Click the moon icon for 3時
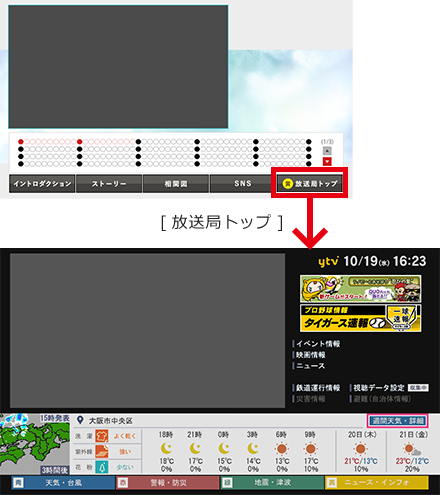 coord(253,448)
